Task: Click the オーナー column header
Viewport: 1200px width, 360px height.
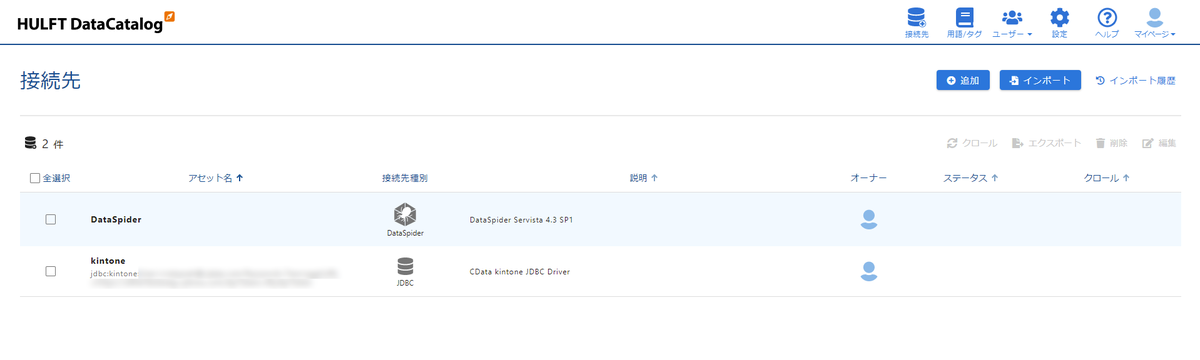Action: click(869, 178)
